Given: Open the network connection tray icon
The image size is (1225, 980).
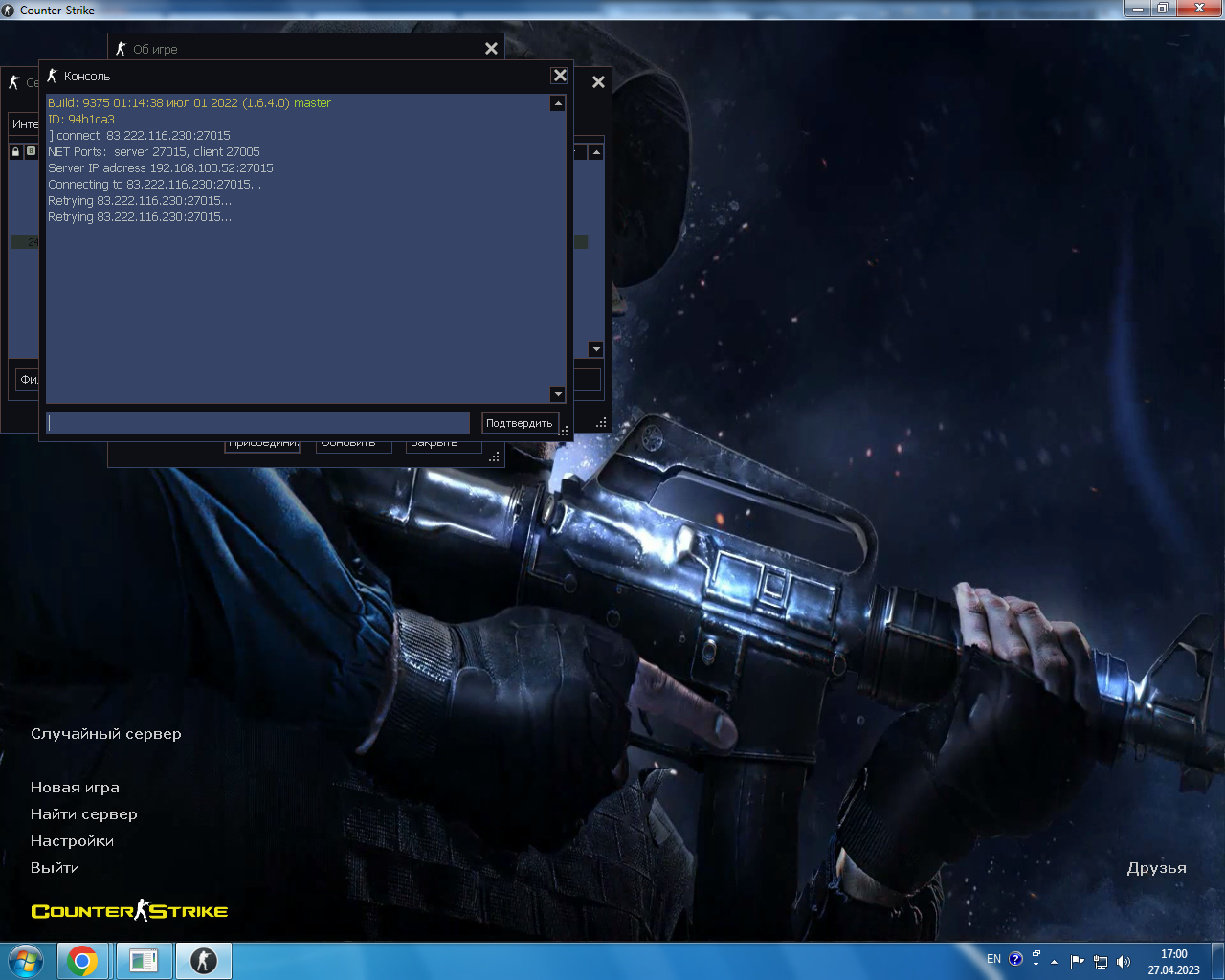Looking at the screenshot, I should pos(1101,961).
